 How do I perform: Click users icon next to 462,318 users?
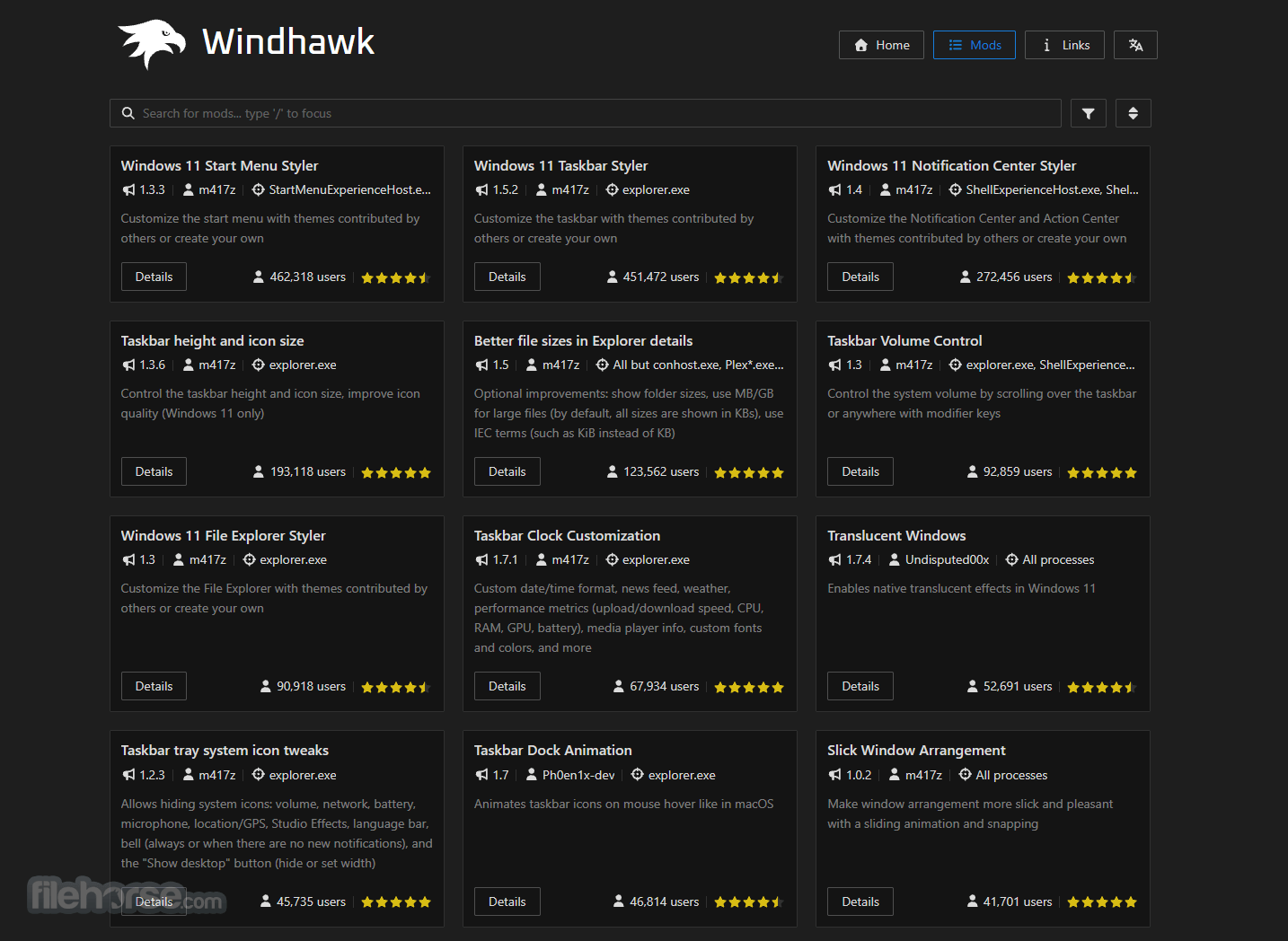coord(259,277)
